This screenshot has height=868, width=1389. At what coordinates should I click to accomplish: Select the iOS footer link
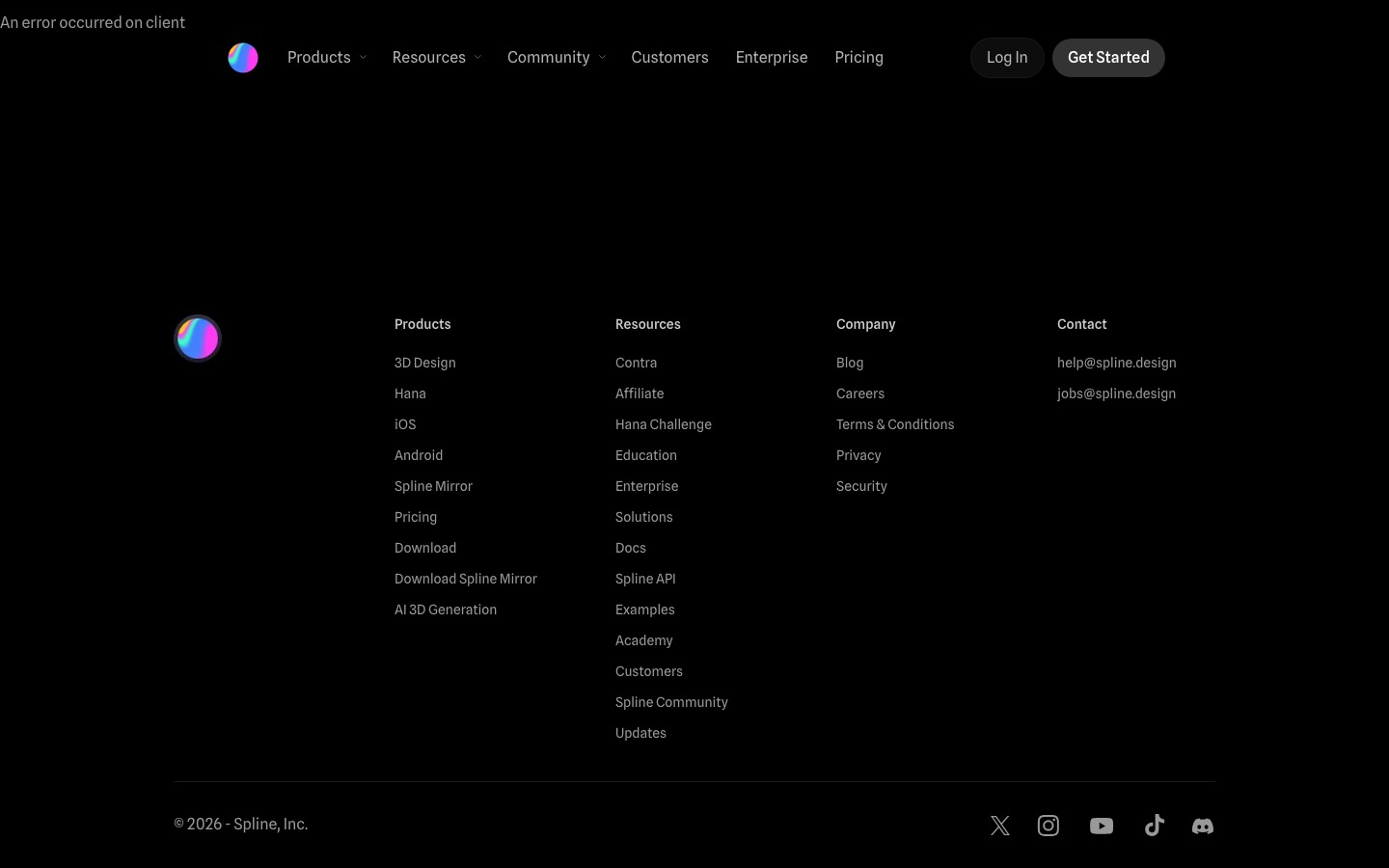405,424
